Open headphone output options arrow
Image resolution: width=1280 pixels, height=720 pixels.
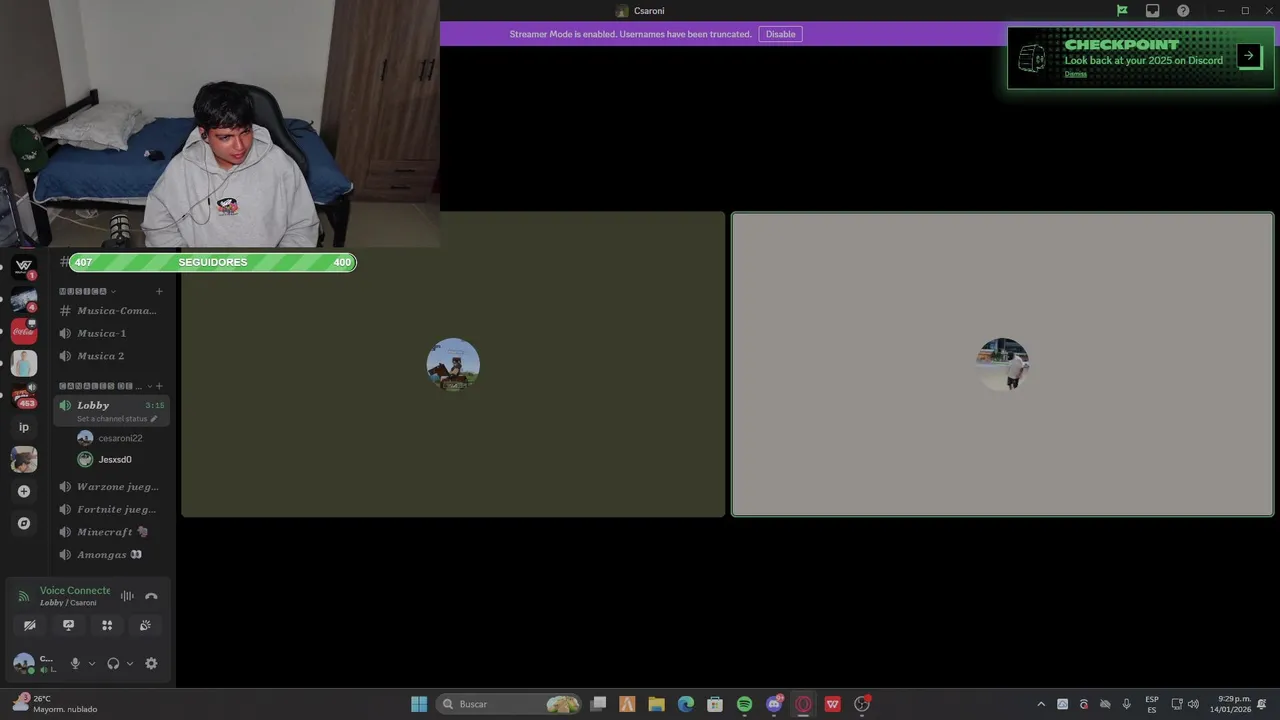(130, 663)
